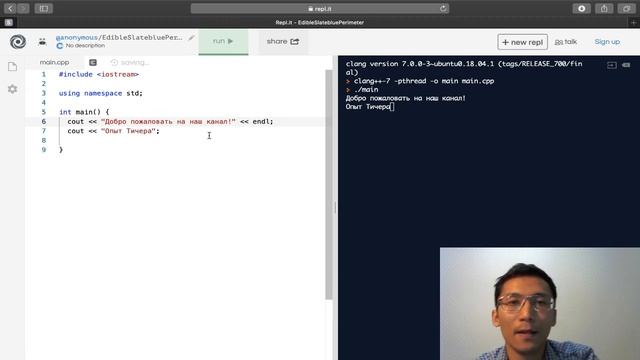Open Safari downloads icon
The width and height of the screenshot is (640, 360).
pyautogui.click(x=581, y=8)
